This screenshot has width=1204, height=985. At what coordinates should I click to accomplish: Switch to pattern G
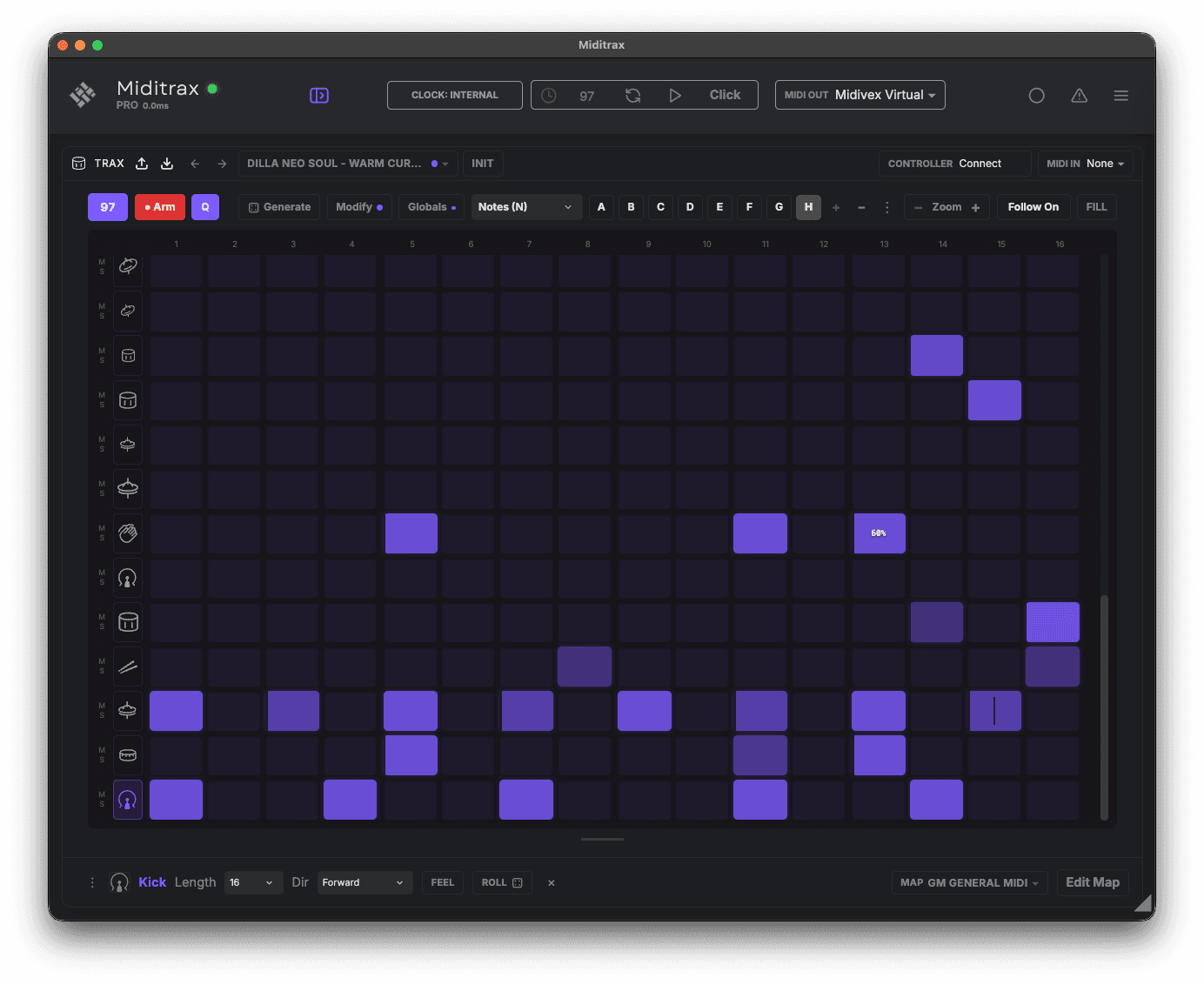(x=779, y=207)
